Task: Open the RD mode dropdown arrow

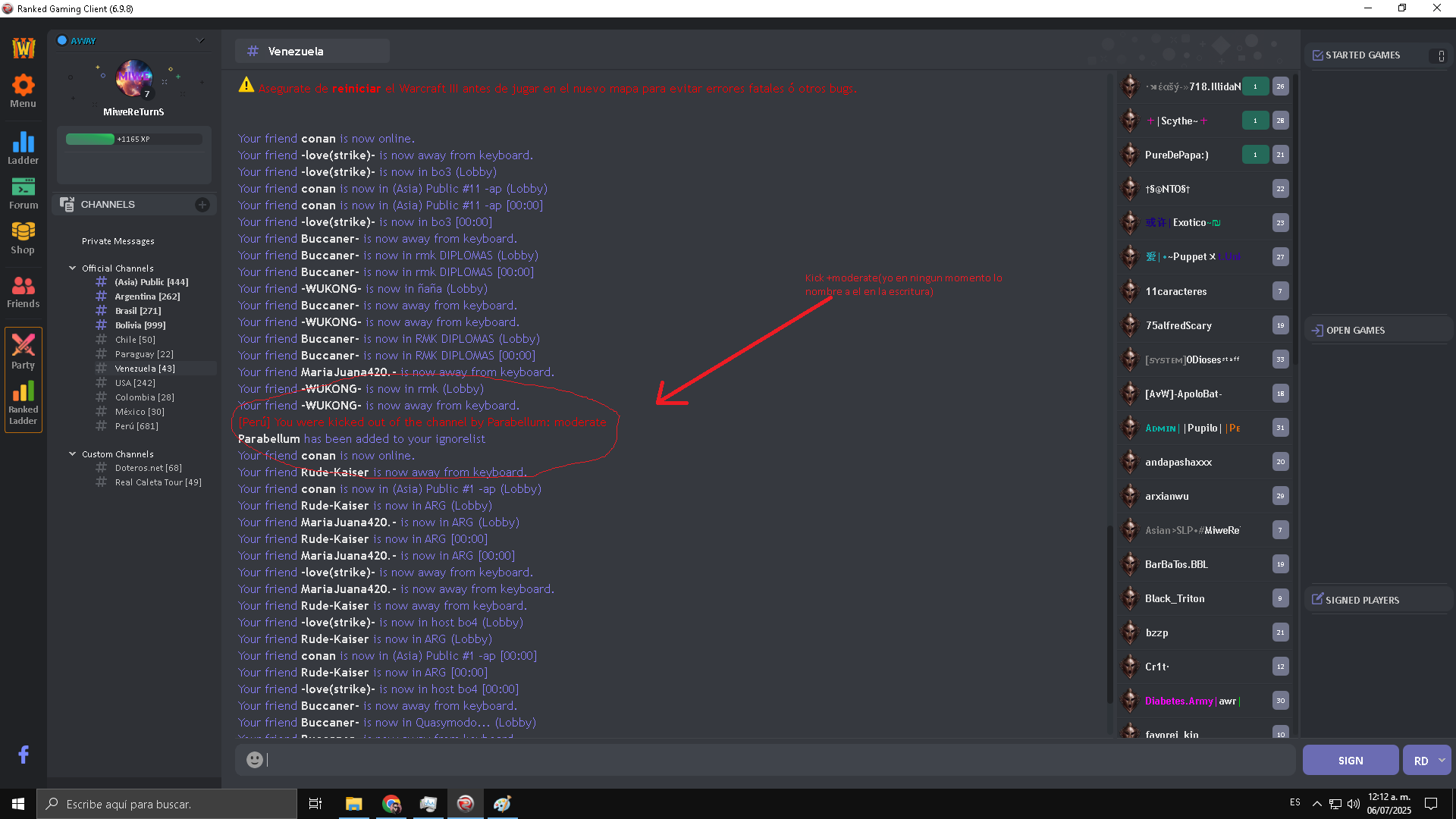Action: (1441, 760)
